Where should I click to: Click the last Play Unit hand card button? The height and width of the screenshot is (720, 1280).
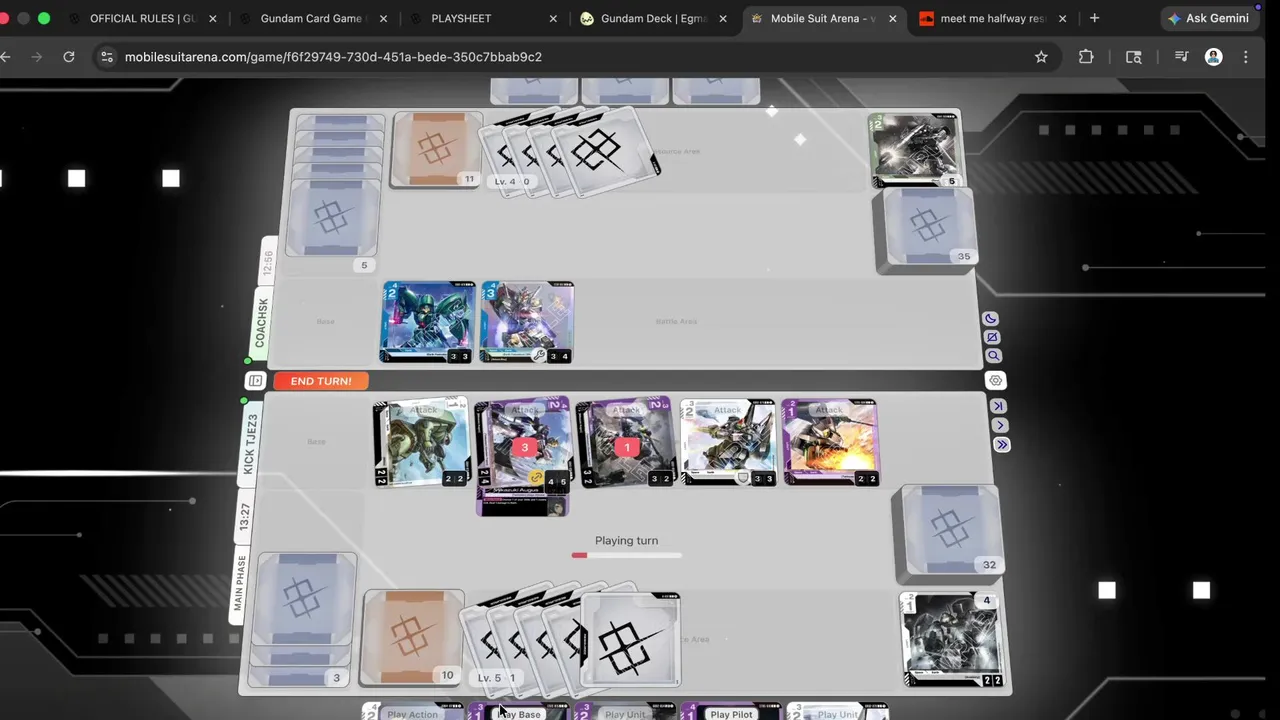pyautogui.click(x=837, y=714)
